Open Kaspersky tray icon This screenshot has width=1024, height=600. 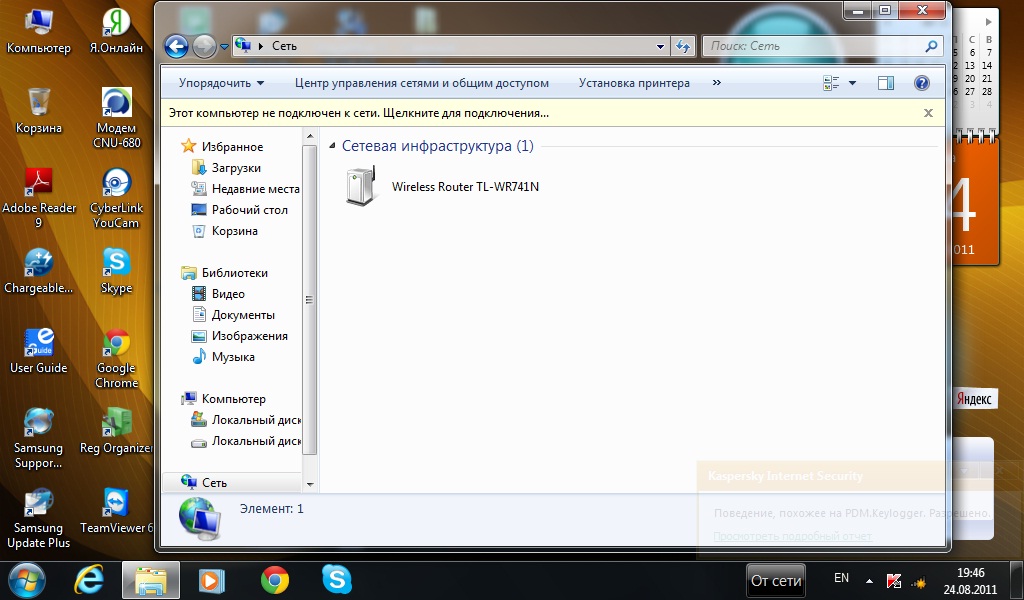(893, 580)
